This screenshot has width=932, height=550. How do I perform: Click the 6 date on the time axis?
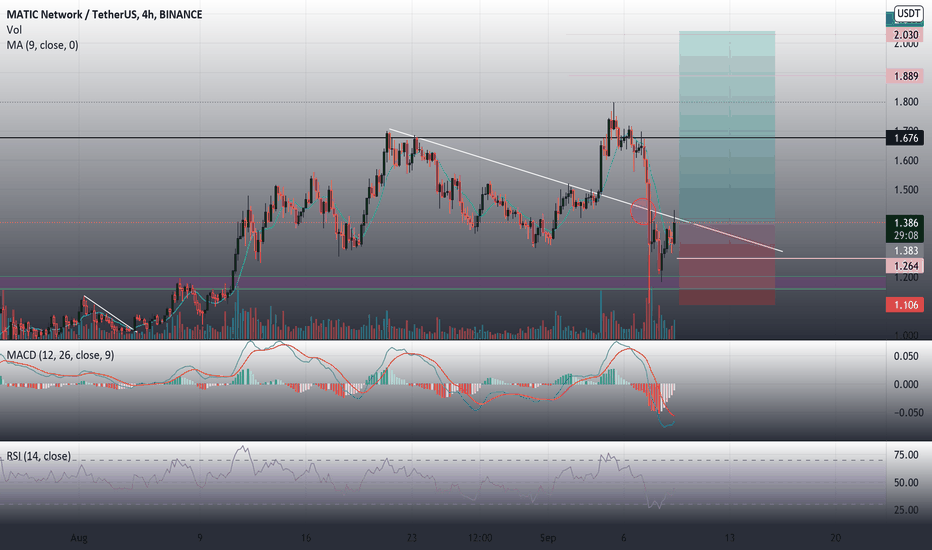[624, 538]
